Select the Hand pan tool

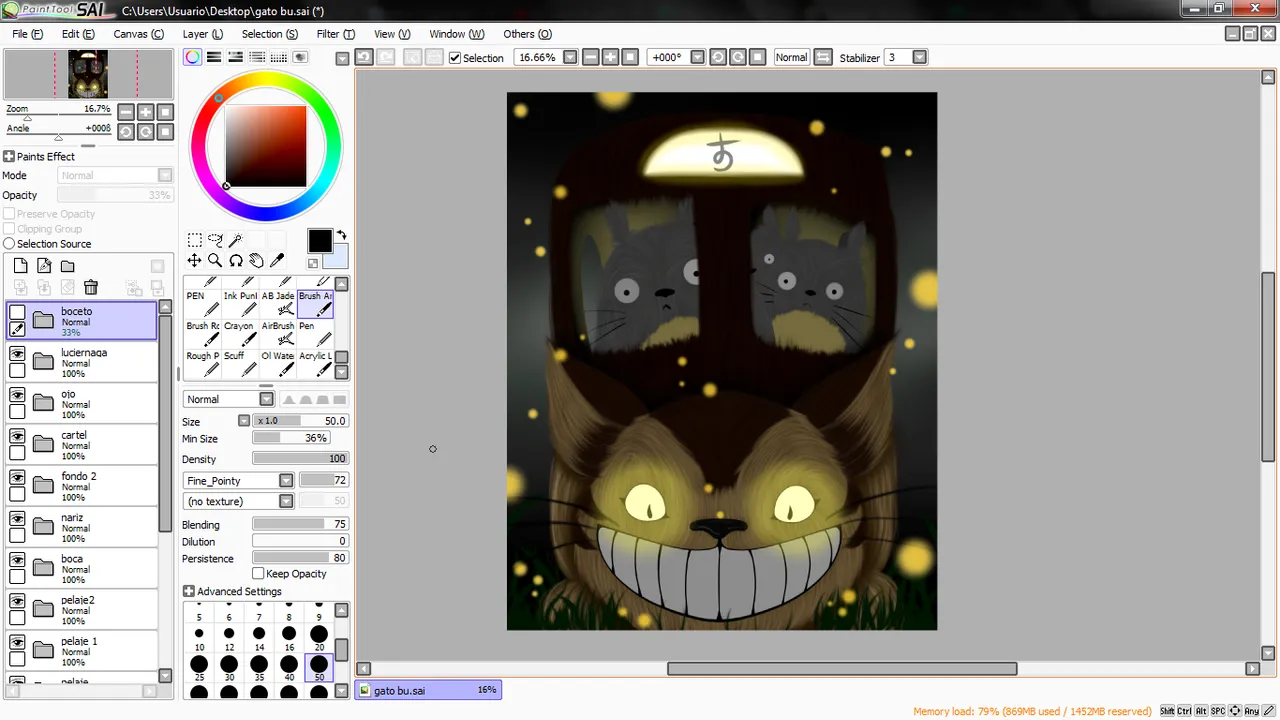256,260
